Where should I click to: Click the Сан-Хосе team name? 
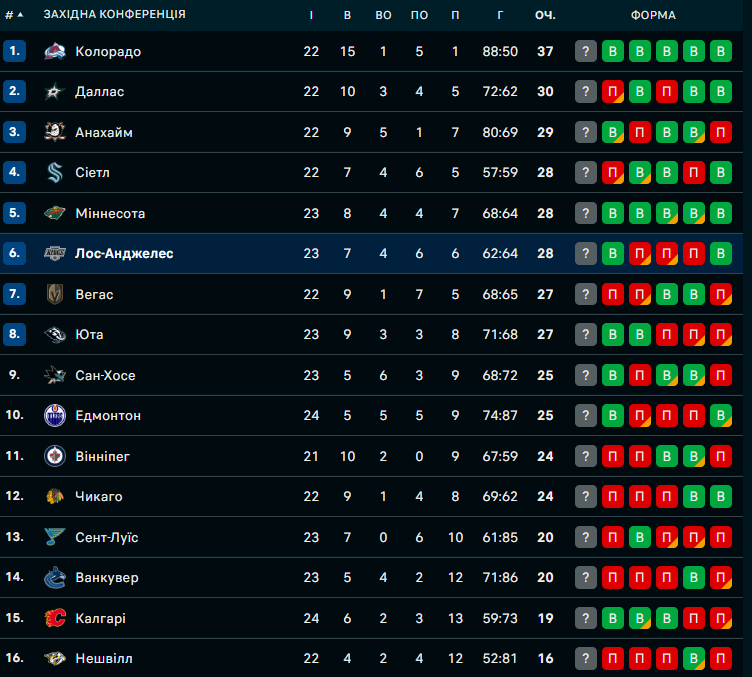coord(105,376)
